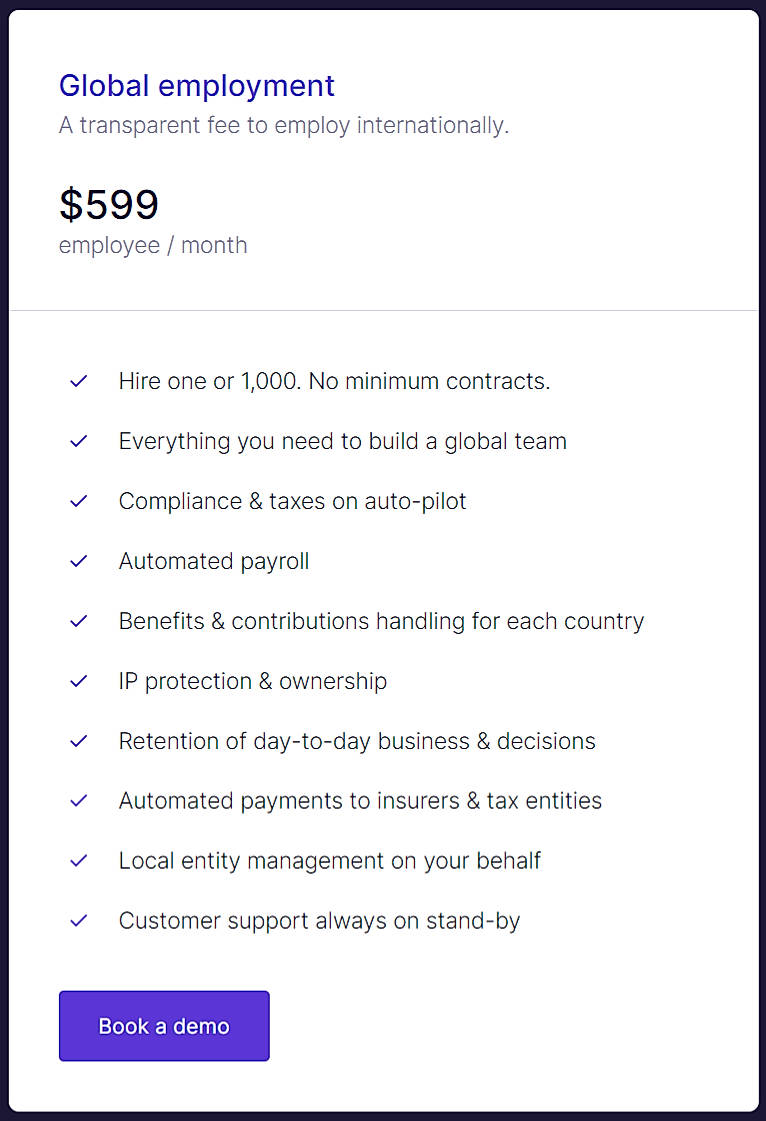Click the "Customer support always on stand-by" text
The width and height of the screenshot is (766, 1121).
319,920
